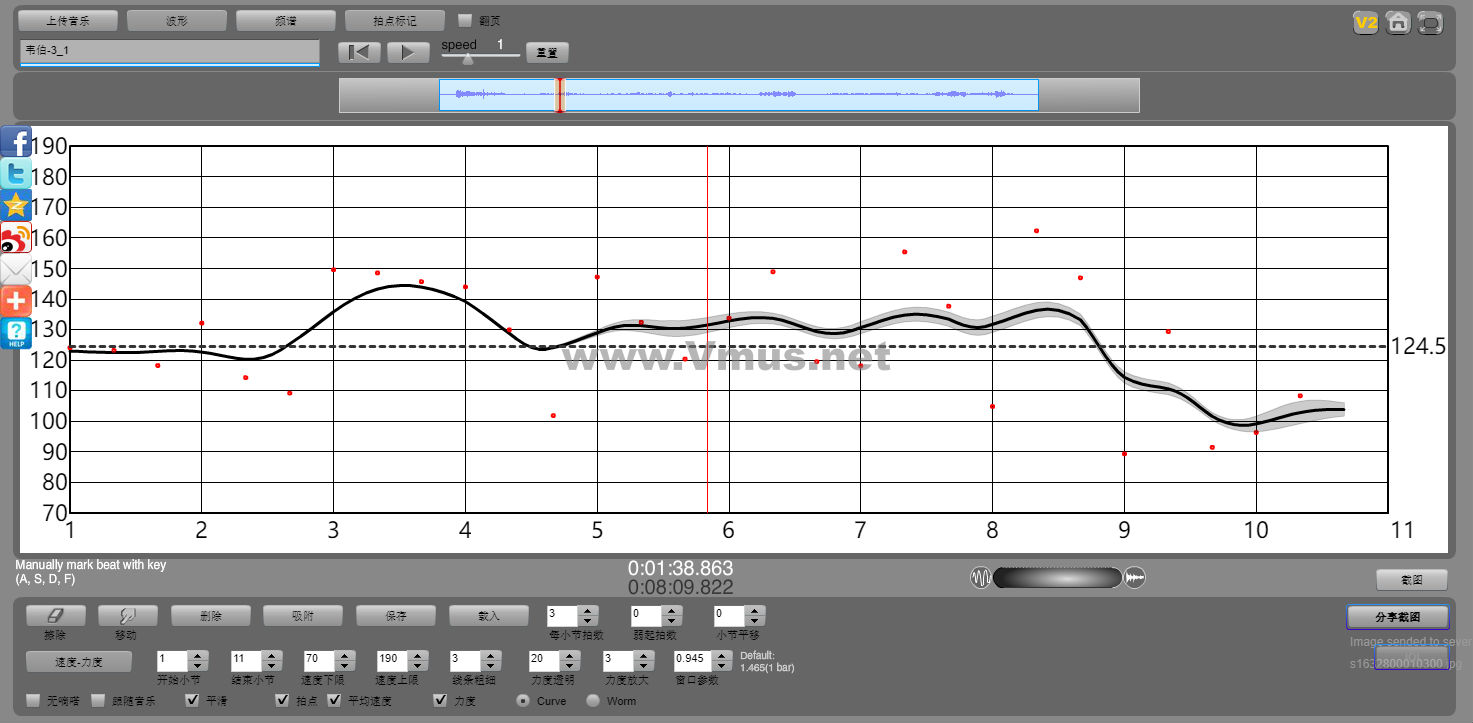1473x723 pixels.
Task: Uncheck the 平均速度 checkbox
Action: tap(335, 701)
